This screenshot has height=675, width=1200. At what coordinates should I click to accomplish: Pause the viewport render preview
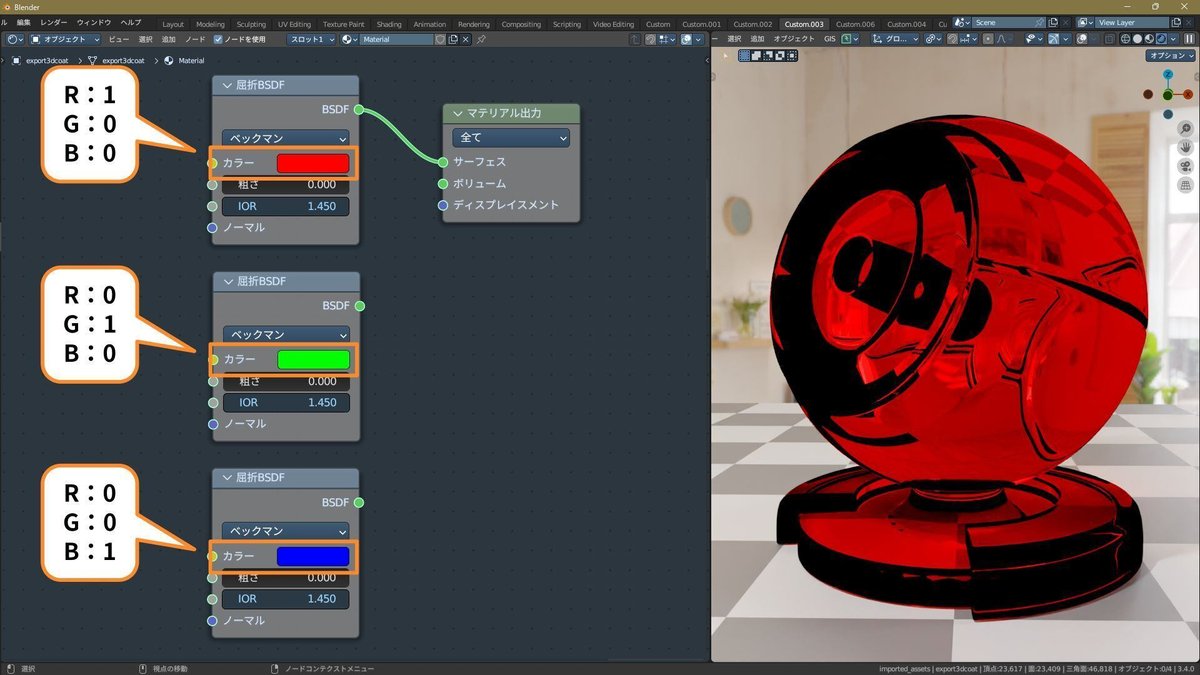click(x=1189, y=39)
